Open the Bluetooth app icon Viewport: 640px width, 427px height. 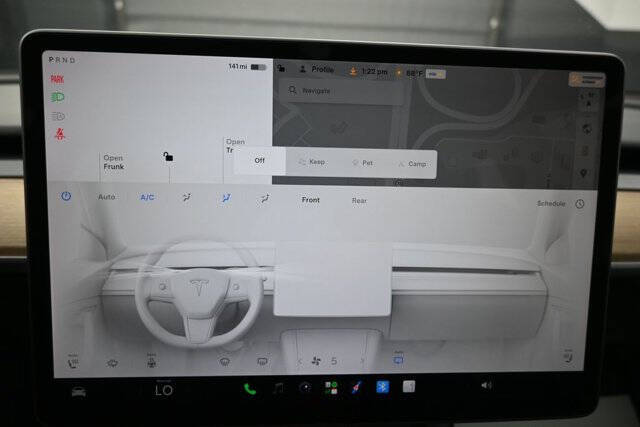point(382,387)
